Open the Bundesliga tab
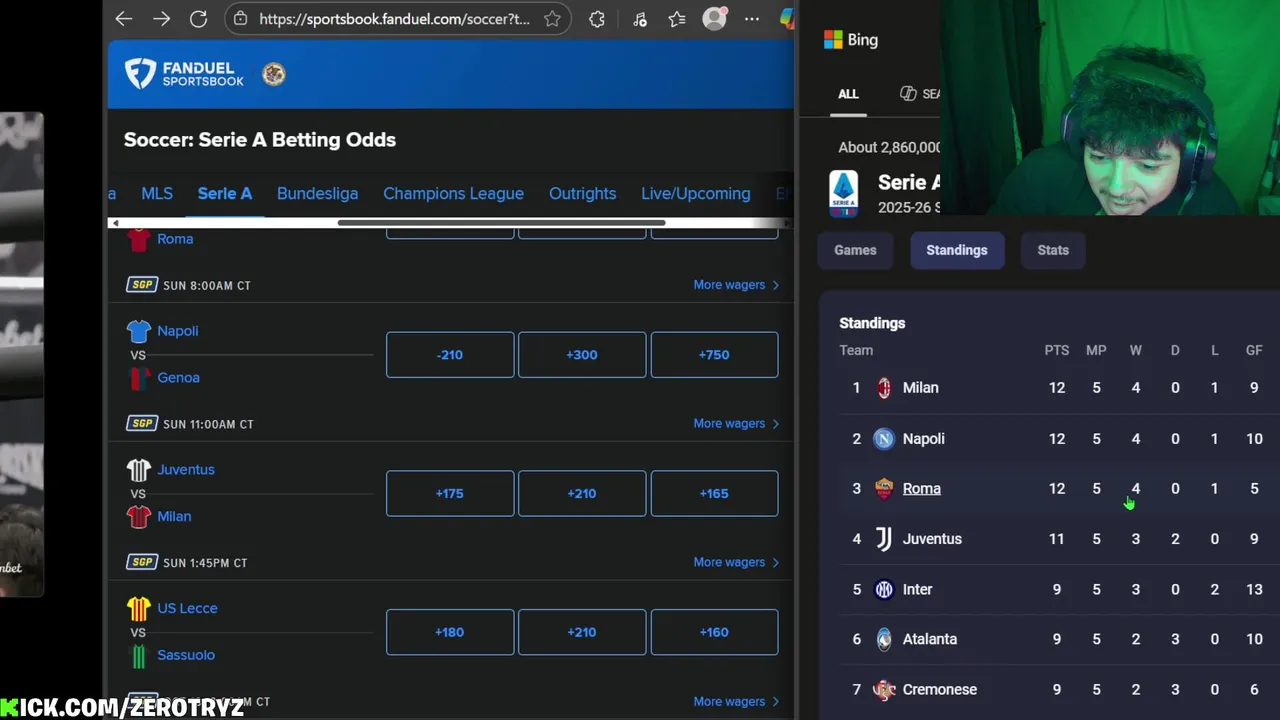This screenshot has width=1280, height=720. [317, 194]
